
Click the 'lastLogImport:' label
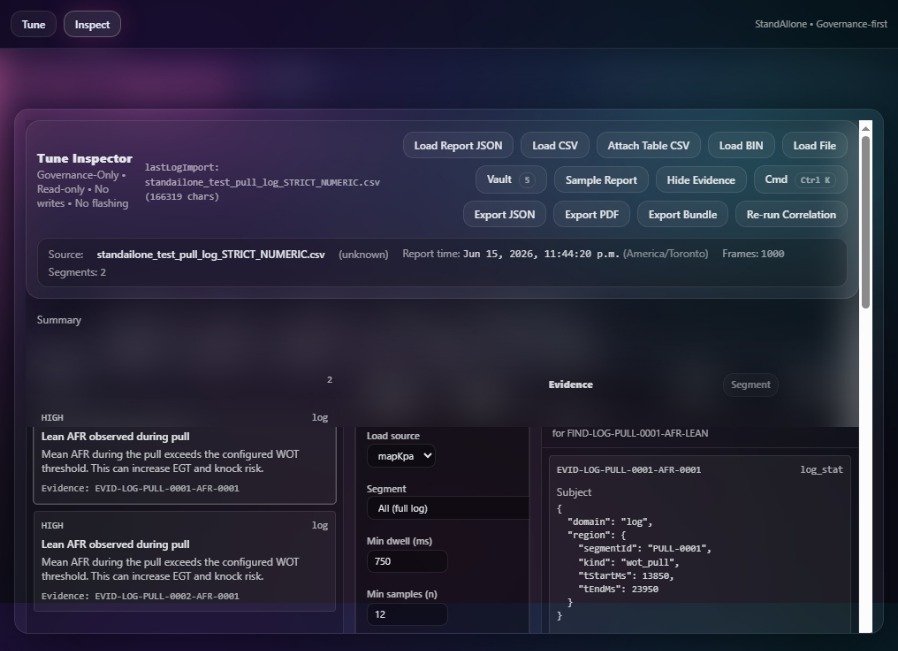pyautogui.click(x=182, y=168)
